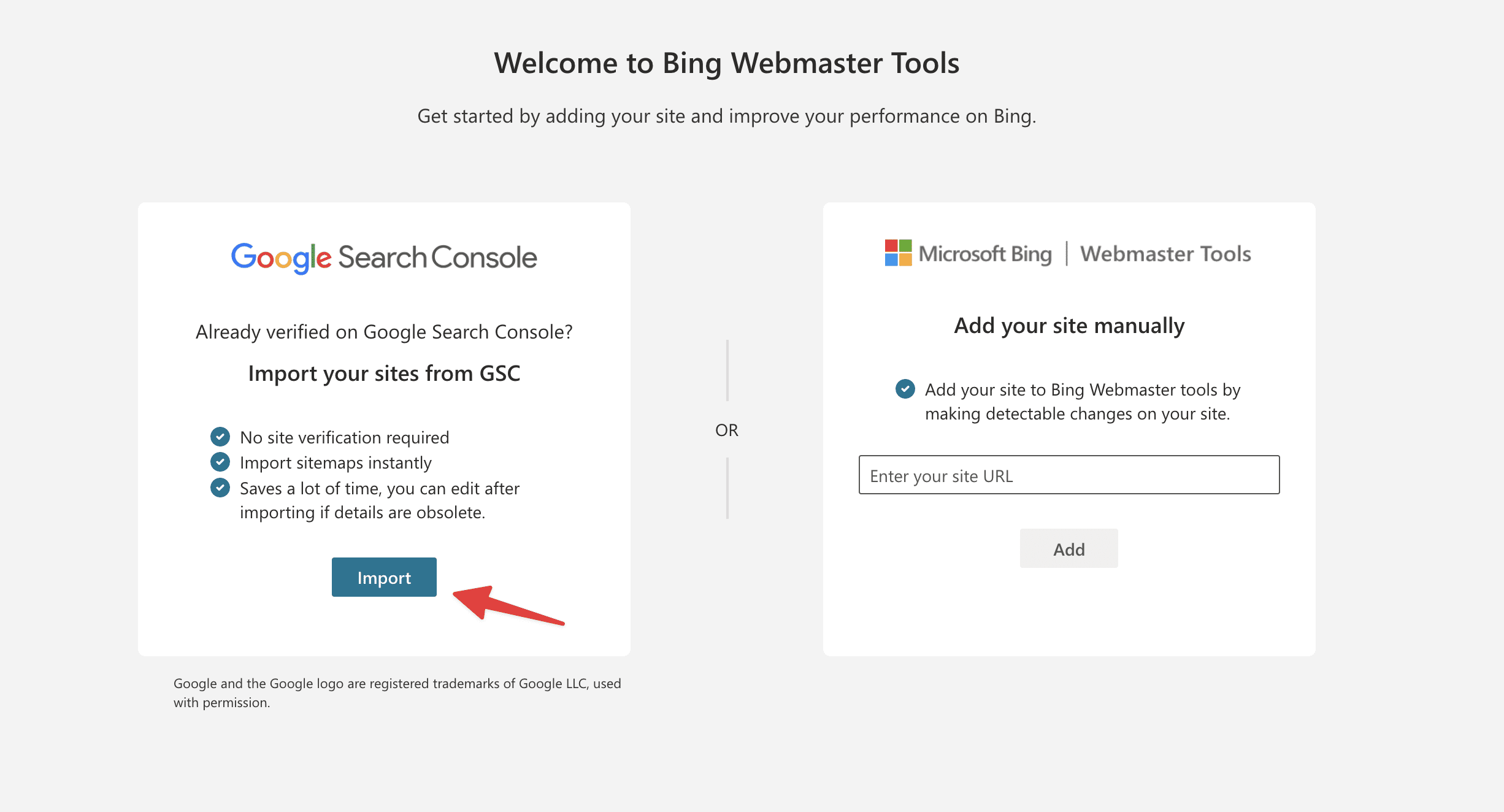
Task: Click the Google Search Console logo
Action: click(x=383, y=257)
